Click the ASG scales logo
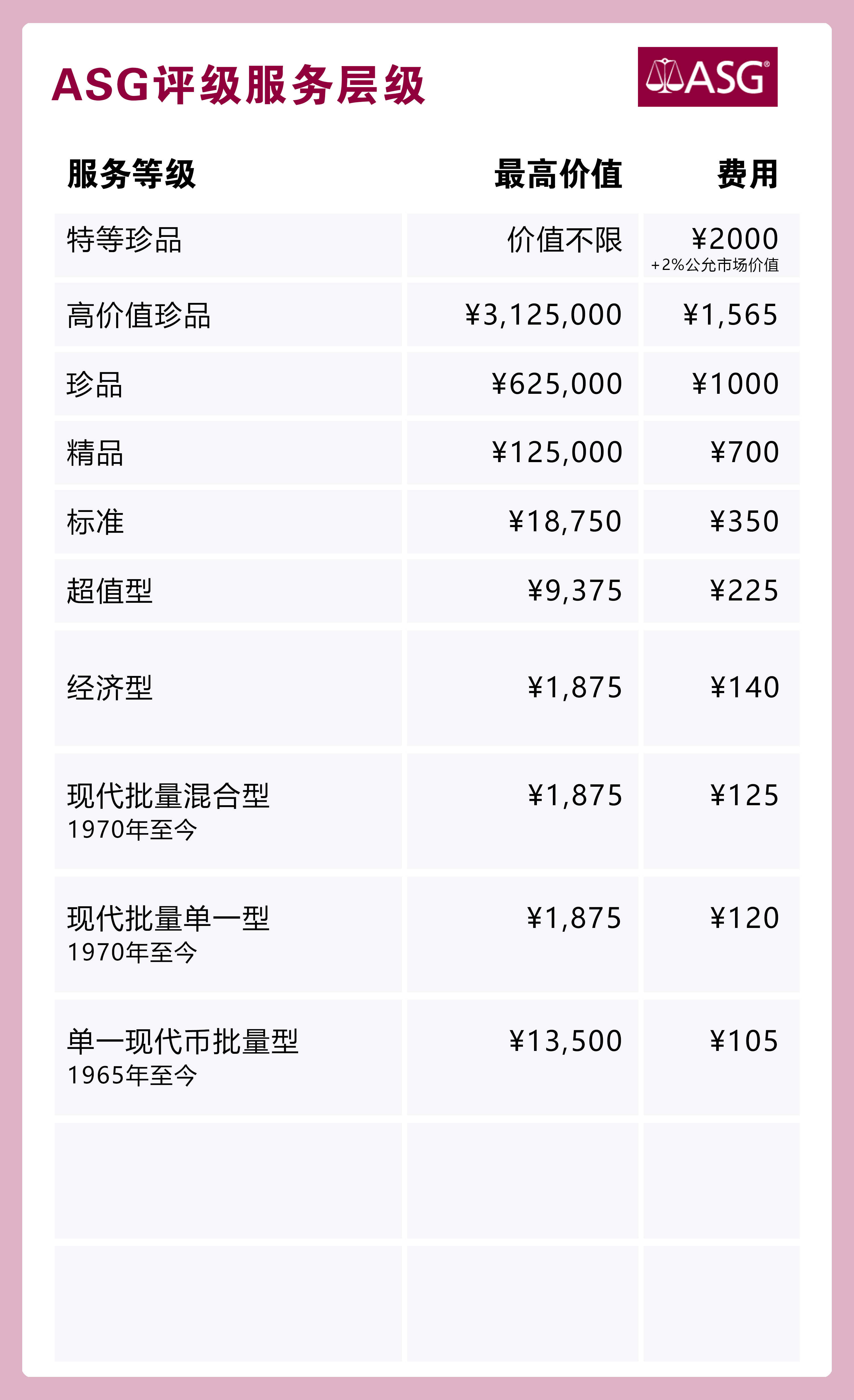This screenshot has height=1400, width=854. click(x=707, y=77)
